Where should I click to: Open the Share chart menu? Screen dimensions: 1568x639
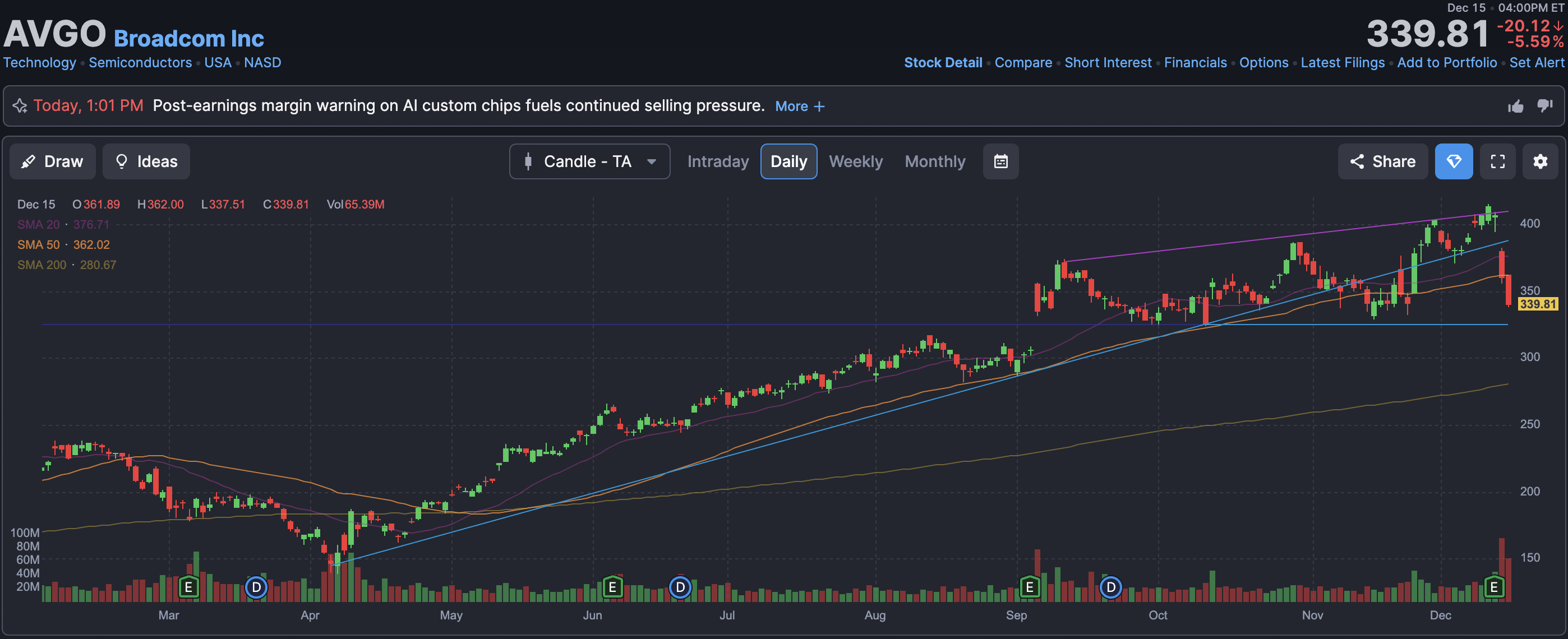[x=1382, y=161]
